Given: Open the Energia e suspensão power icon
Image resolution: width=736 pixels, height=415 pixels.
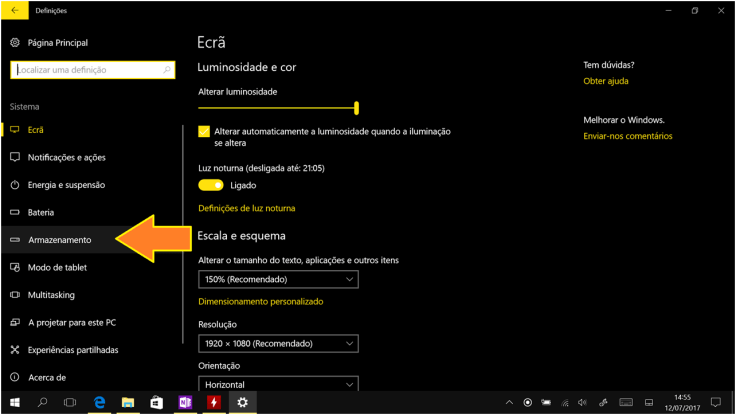Looking at the screenshot, I should coord(15,186).
